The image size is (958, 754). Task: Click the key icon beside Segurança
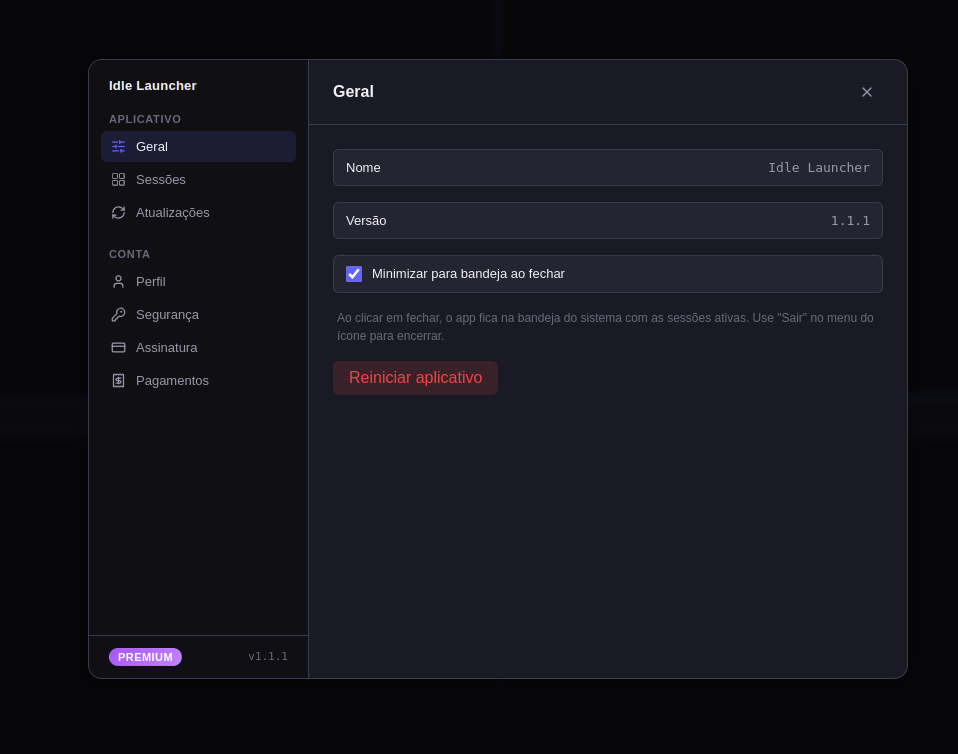pos(119,315)
